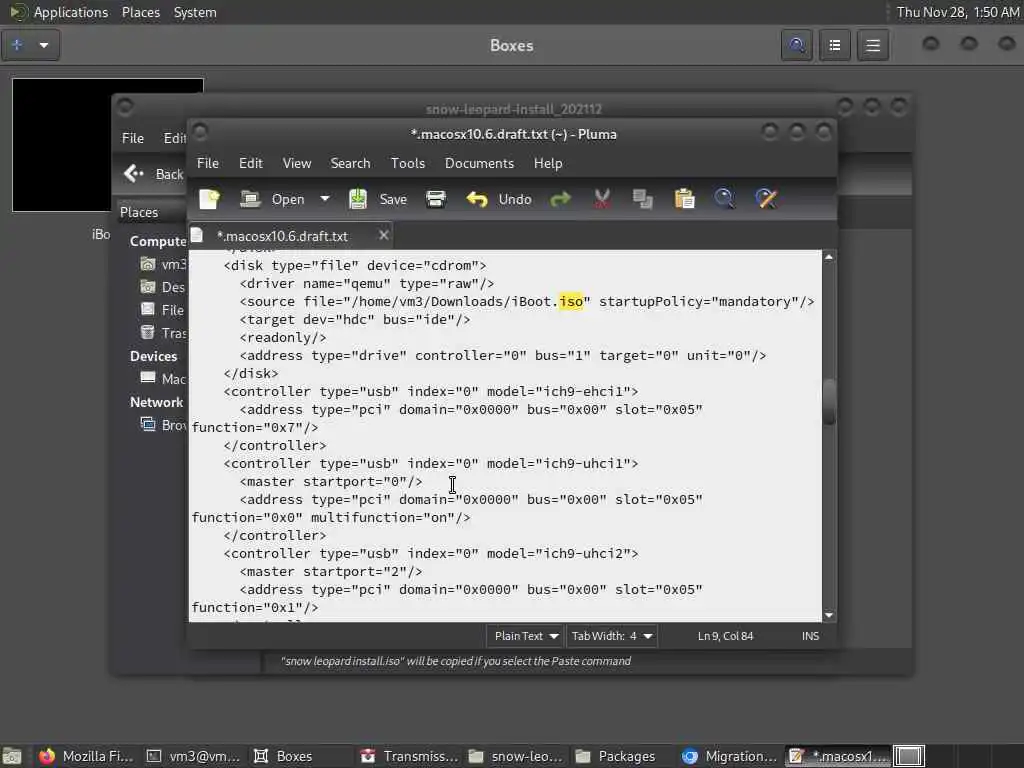
Task: Undo the last edit in Pluma
Action: pos(500,199)
